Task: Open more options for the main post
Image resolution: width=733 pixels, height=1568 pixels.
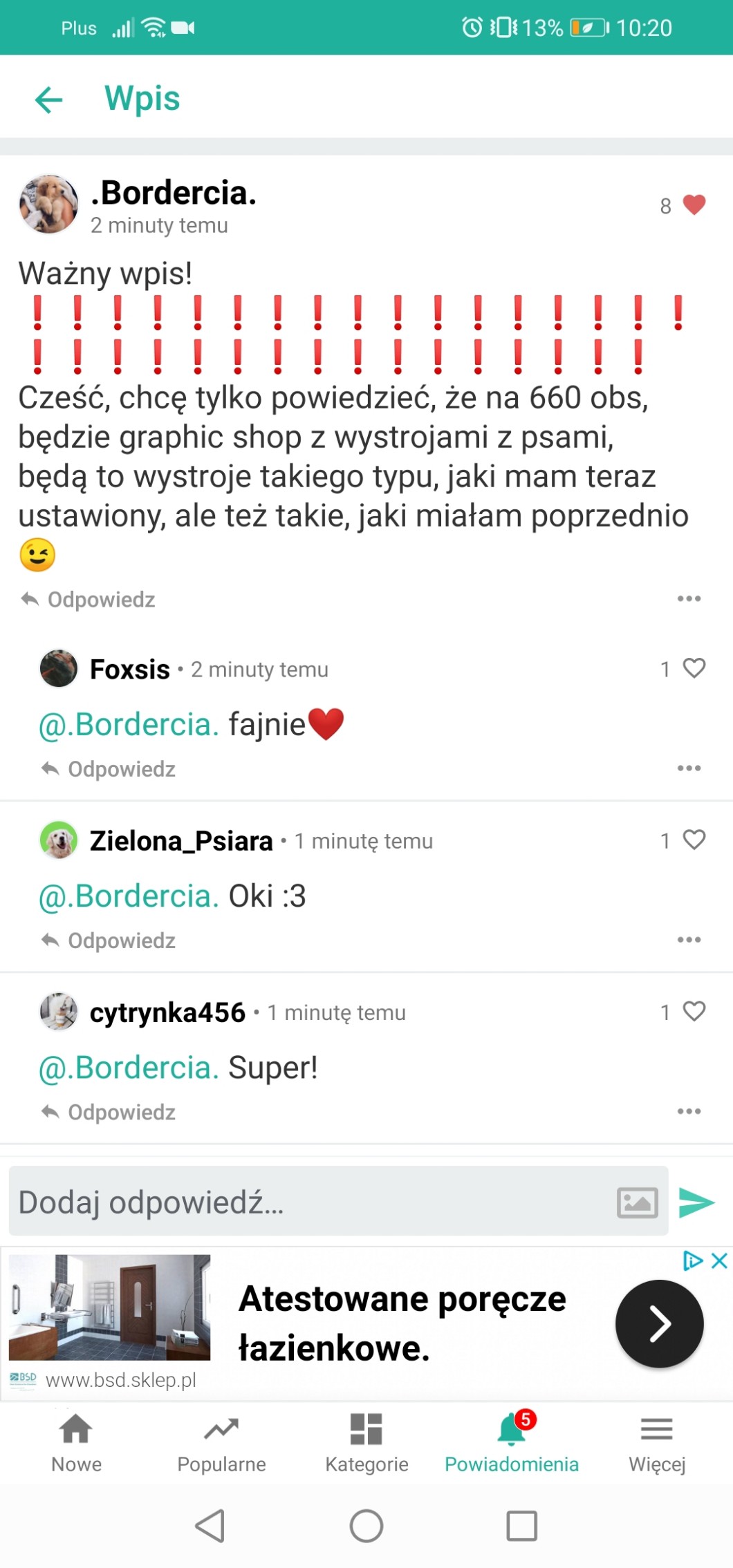Action: 689,598
